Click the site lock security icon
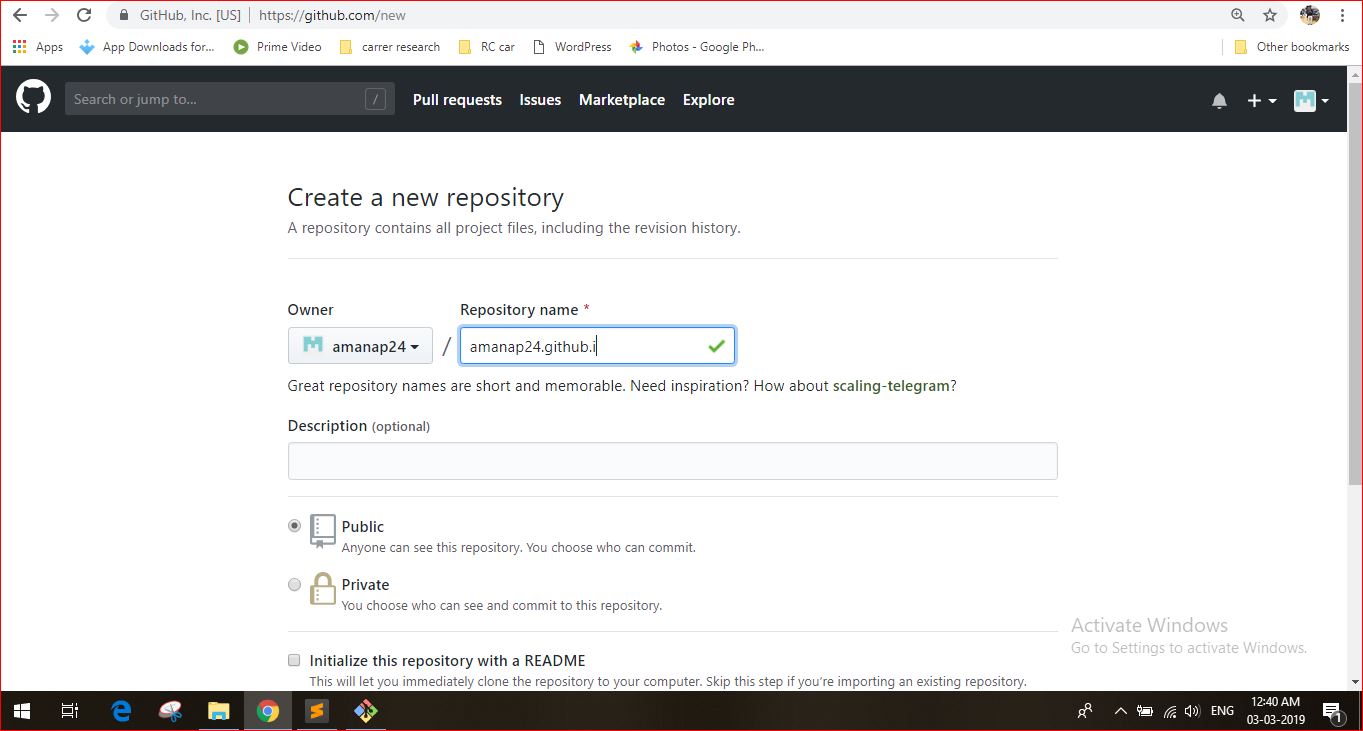The height and width of the screenshot is (731, 1363). (x=124, y=15)
